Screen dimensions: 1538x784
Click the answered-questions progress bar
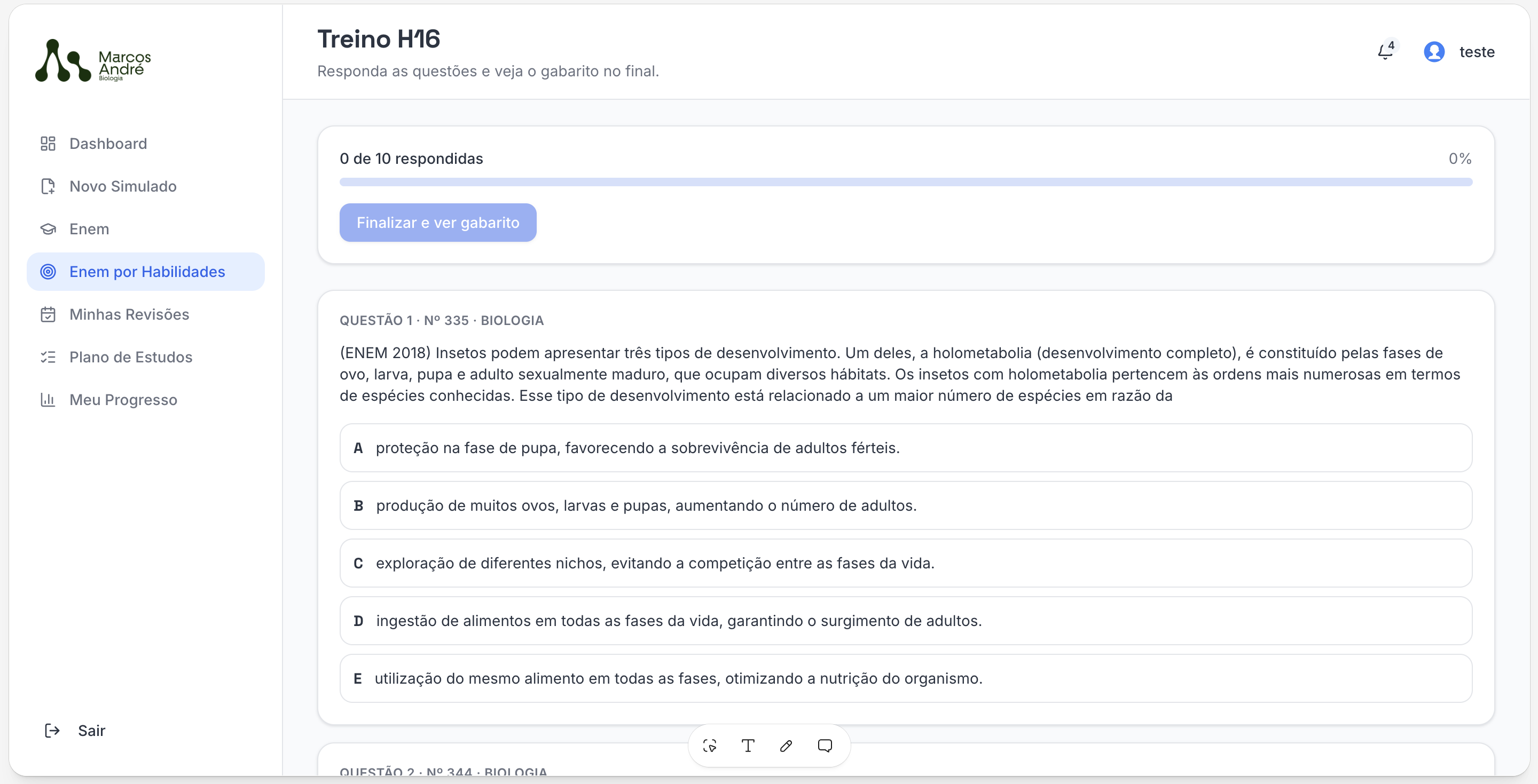(x=906, y=182)
